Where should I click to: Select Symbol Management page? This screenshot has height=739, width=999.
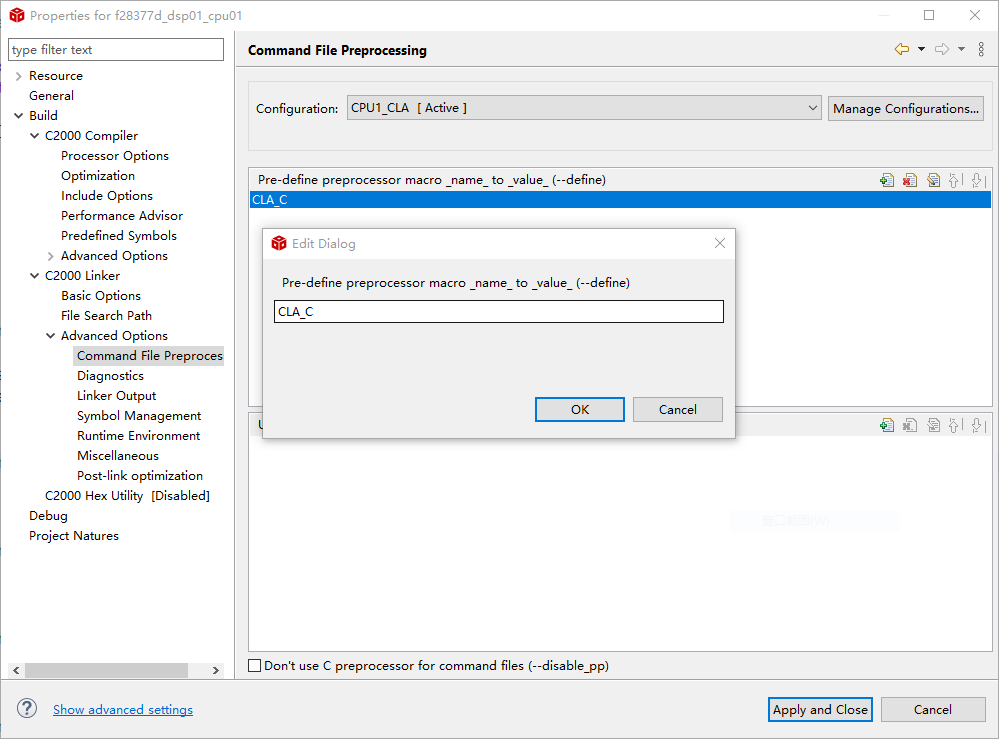[x=139, y=416]
